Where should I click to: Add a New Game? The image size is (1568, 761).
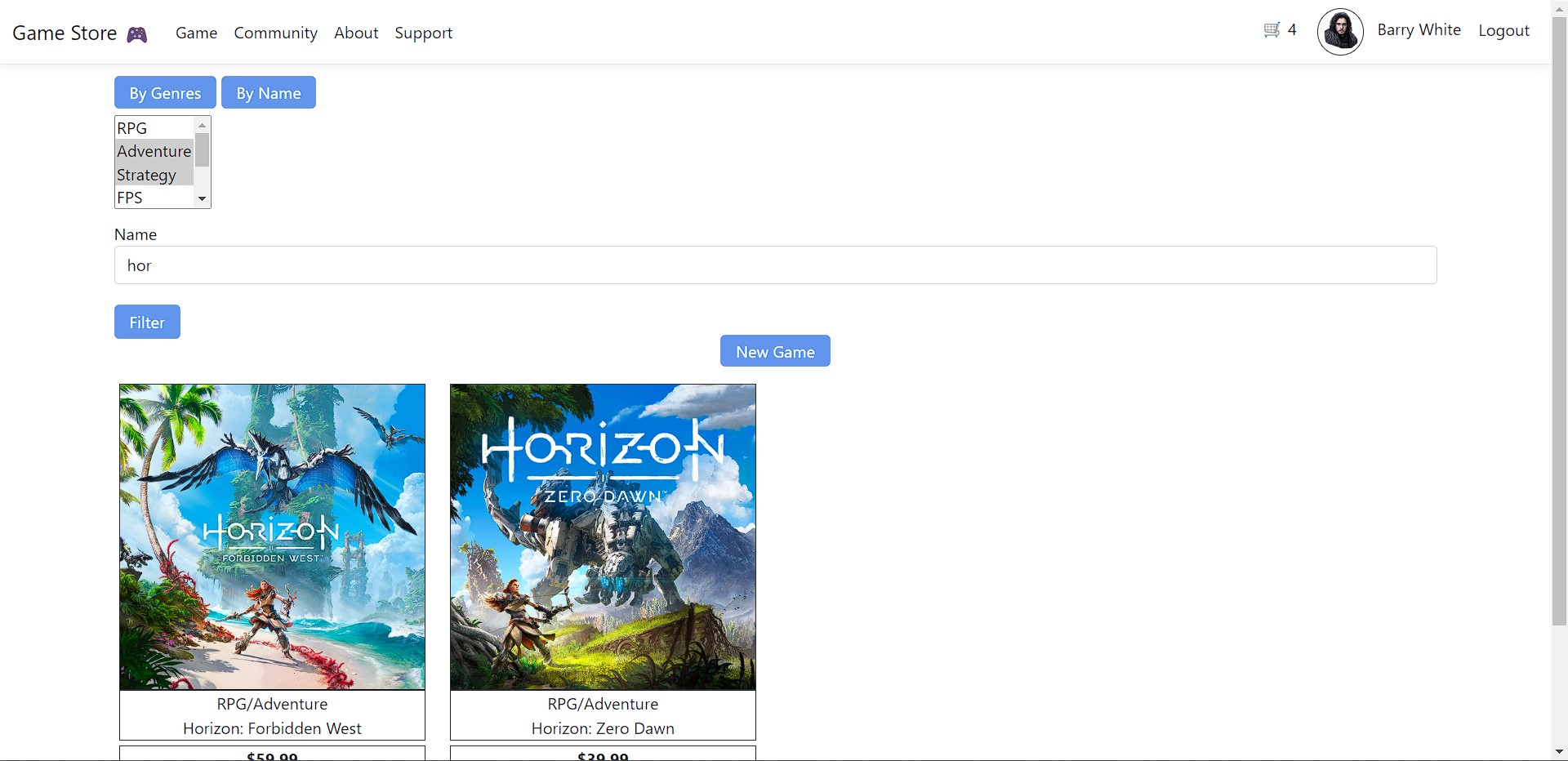[x=775, y=351]
